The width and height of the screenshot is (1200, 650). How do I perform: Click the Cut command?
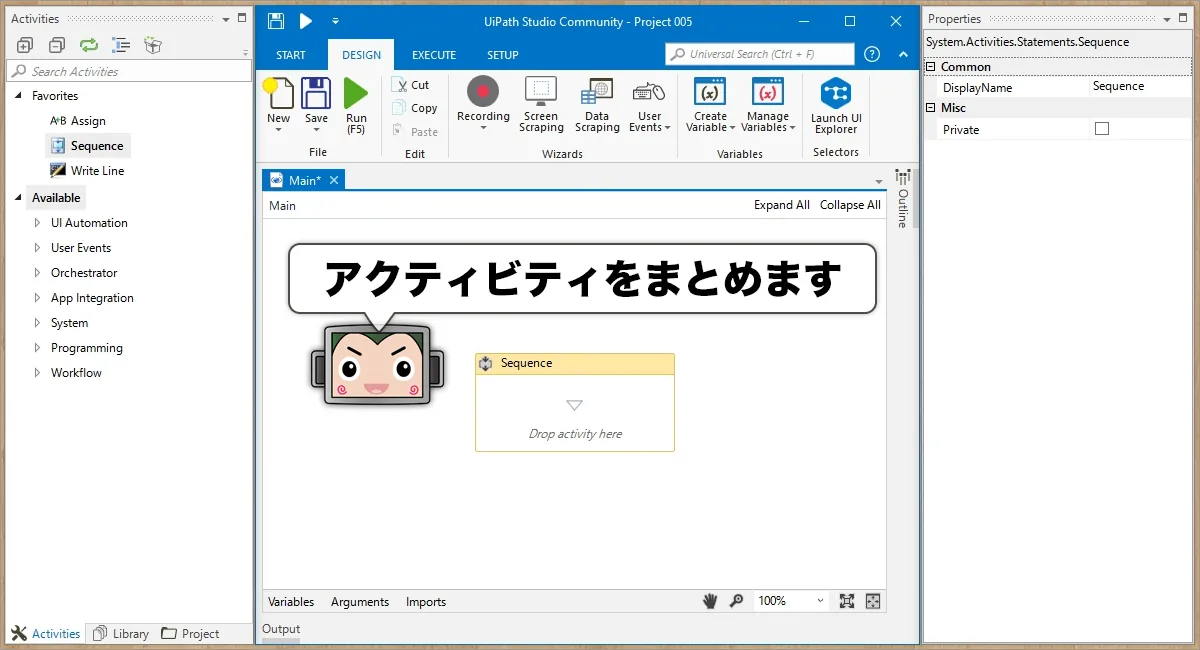pos(411,85)
